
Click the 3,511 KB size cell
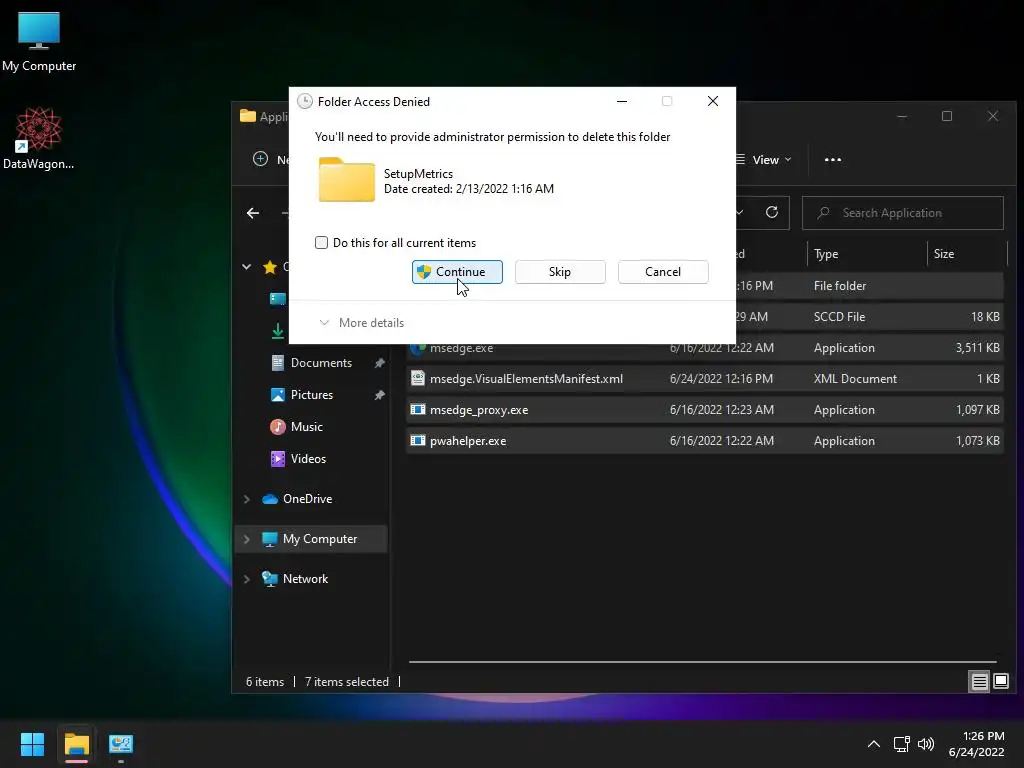[x=977, y=348]
